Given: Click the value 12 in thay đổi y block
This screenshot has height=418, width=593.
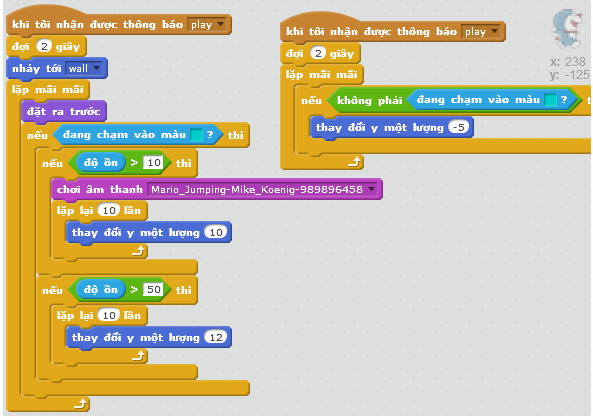Looking at the screenshot, I should pos(216,337).
